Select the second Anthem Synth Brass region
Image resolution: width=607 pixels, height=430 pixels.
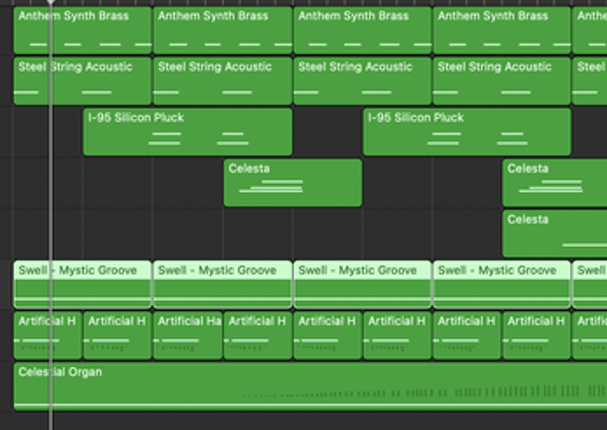222,29
